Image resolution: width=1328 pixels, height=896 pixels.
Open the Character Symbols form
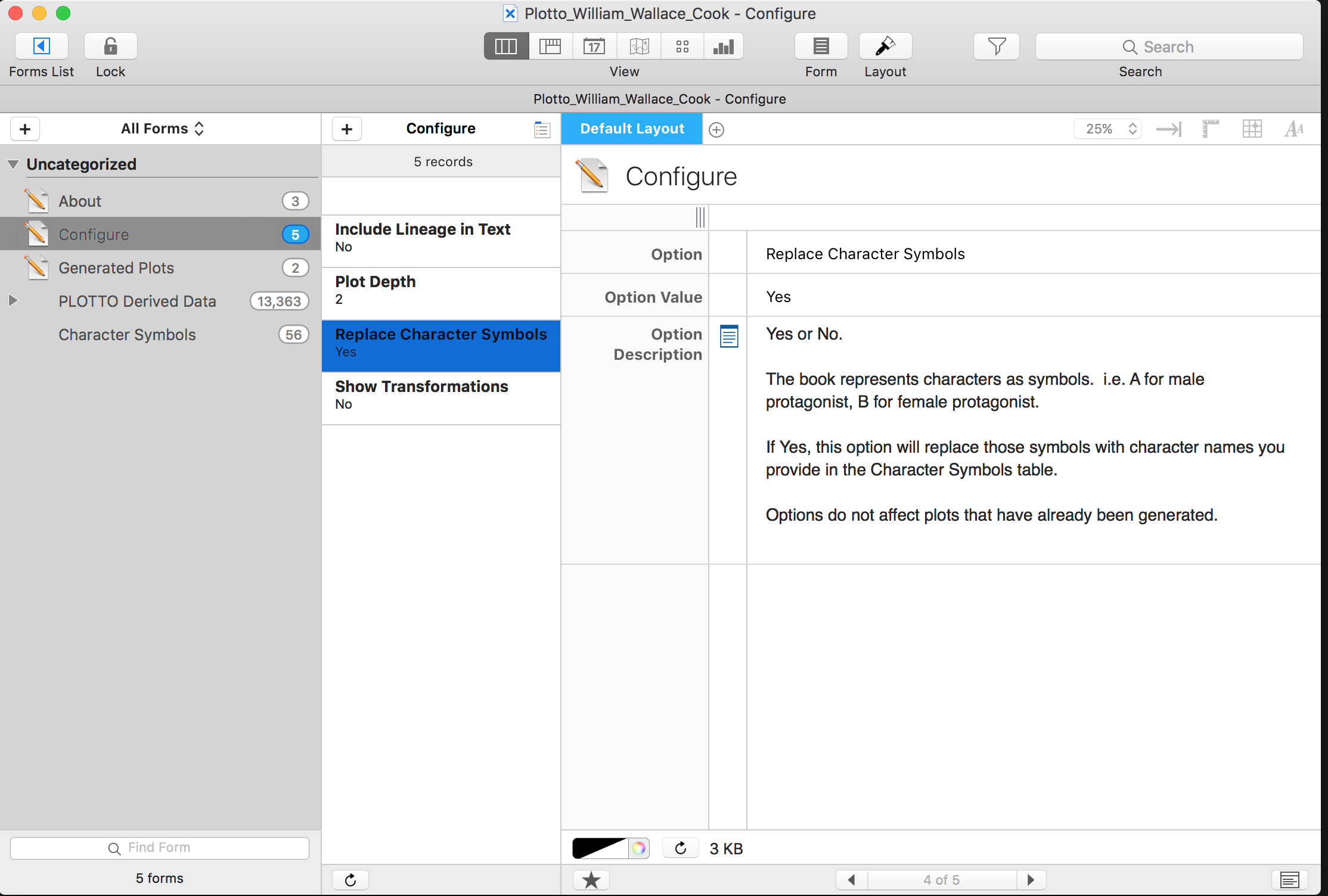pos(160,335)
